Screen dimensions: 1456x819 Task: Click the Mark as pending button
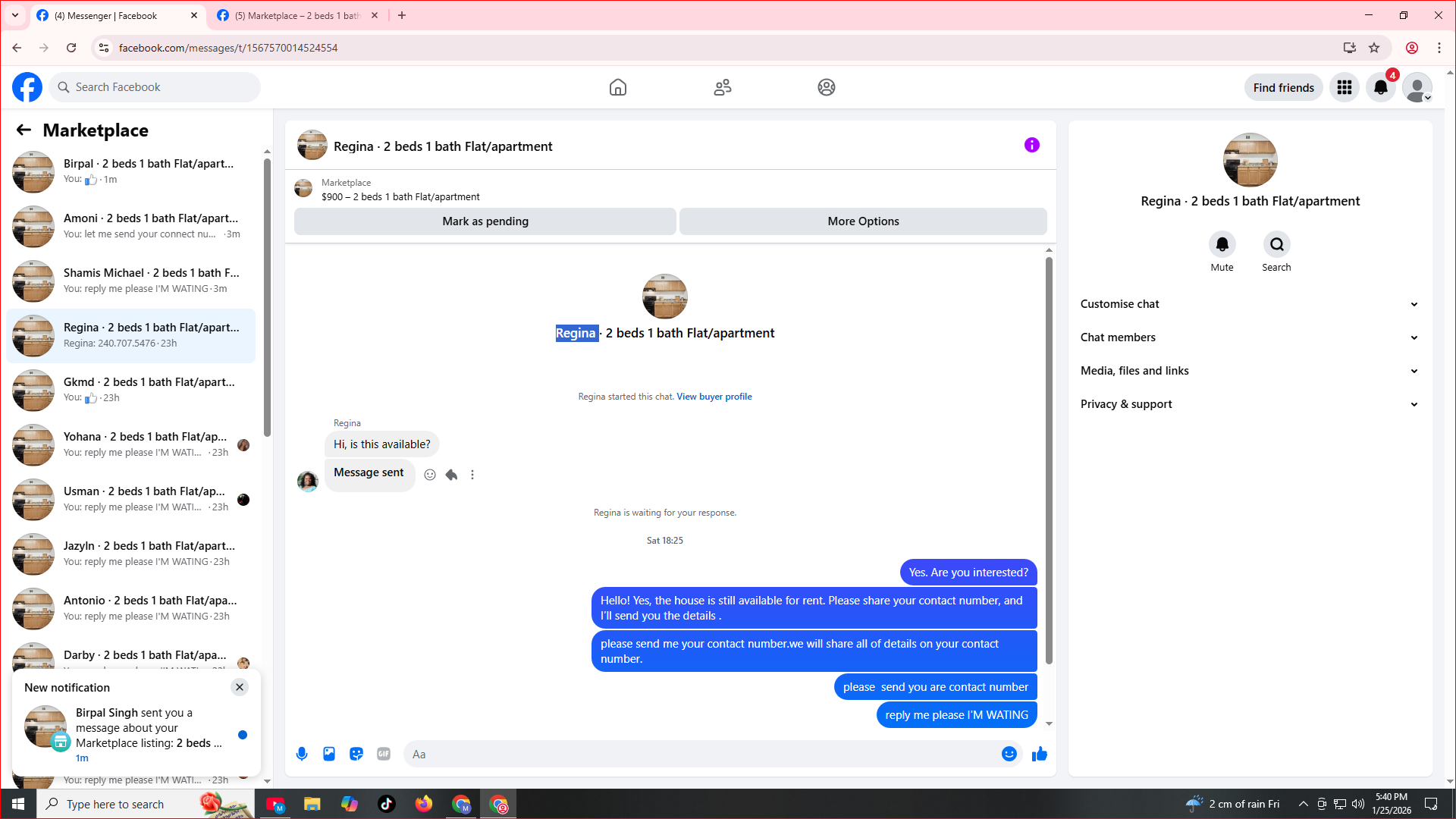tap(485, 221)
